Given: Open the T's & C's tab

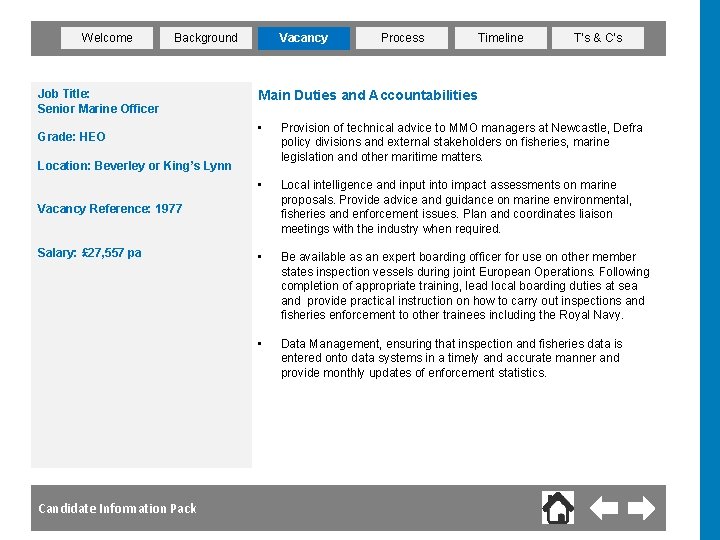Looking at the screenshot, I should [x=598, y=38].
